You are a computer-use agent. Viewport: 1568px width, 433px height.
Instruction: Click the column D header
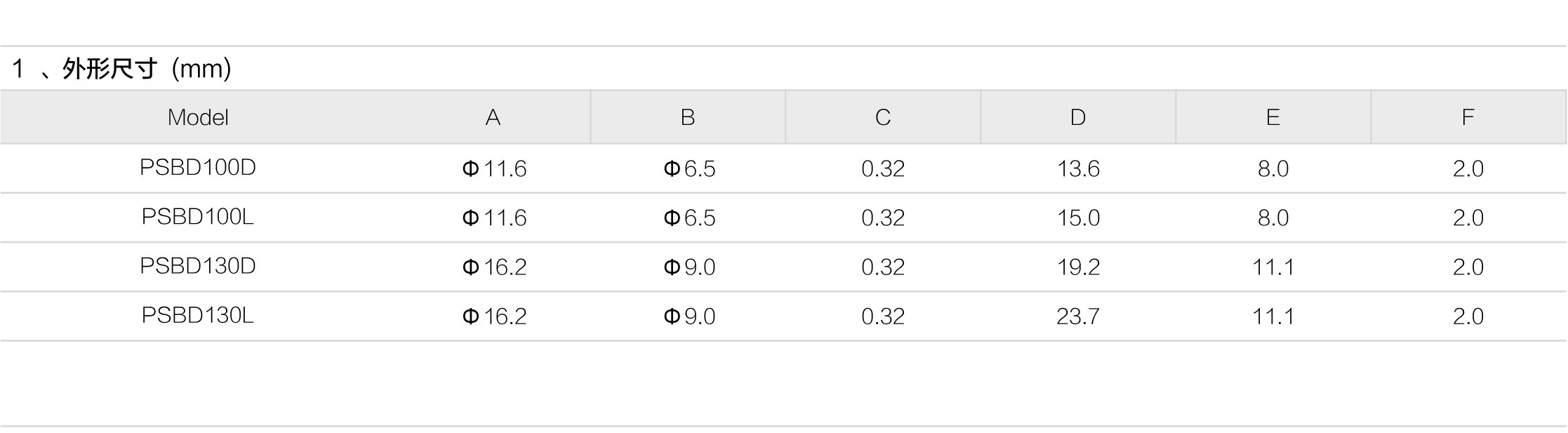pos(1078,117)
